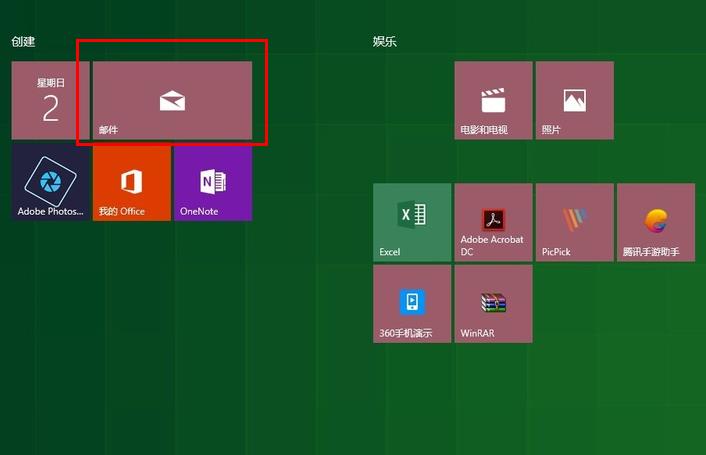
Task: Open the Movies & TV (电影和电视) tile
Action: pyautogui.click(x=493, y=100)
